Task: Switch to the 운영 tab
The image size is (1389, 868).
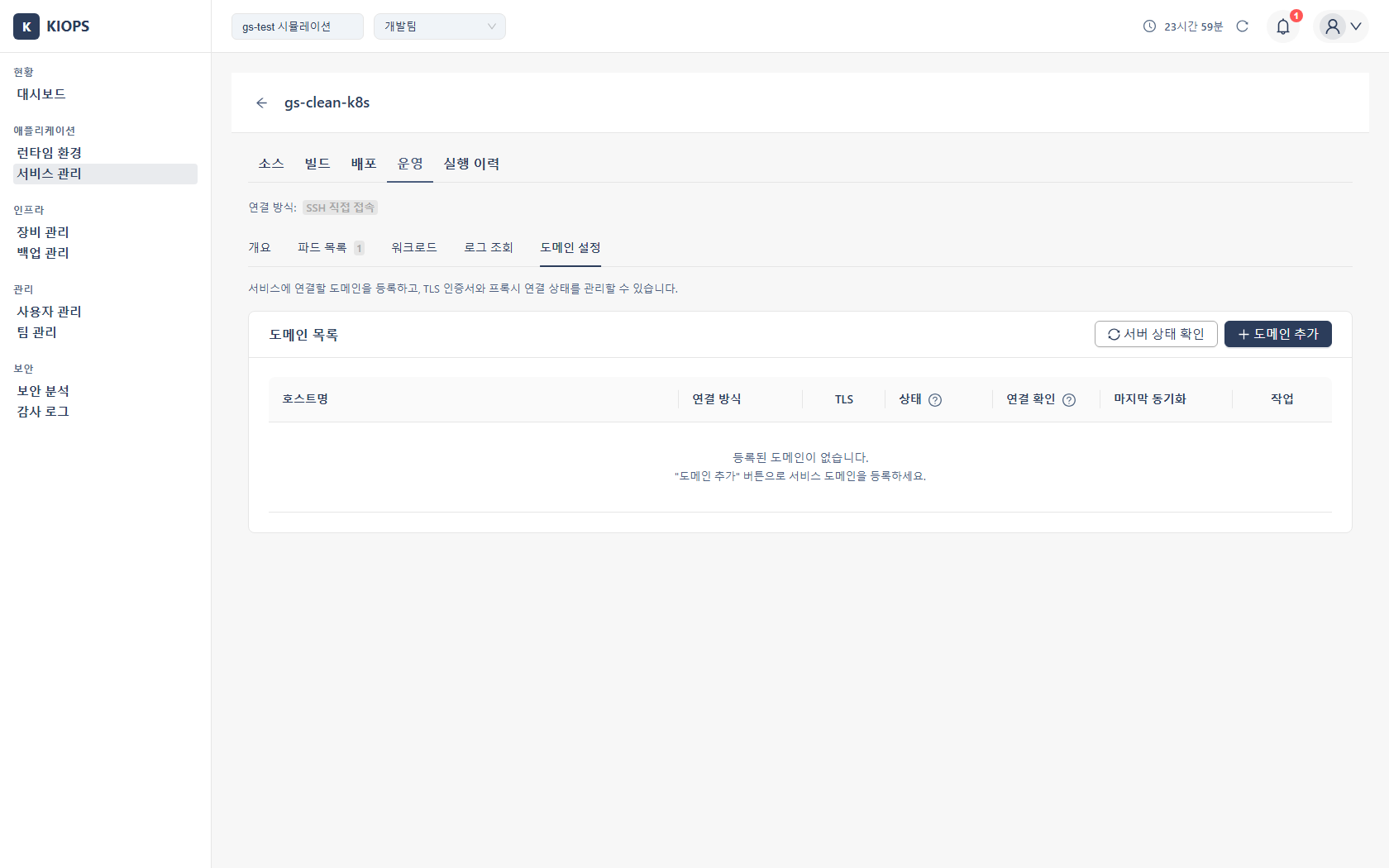Action: coord(410,164)
